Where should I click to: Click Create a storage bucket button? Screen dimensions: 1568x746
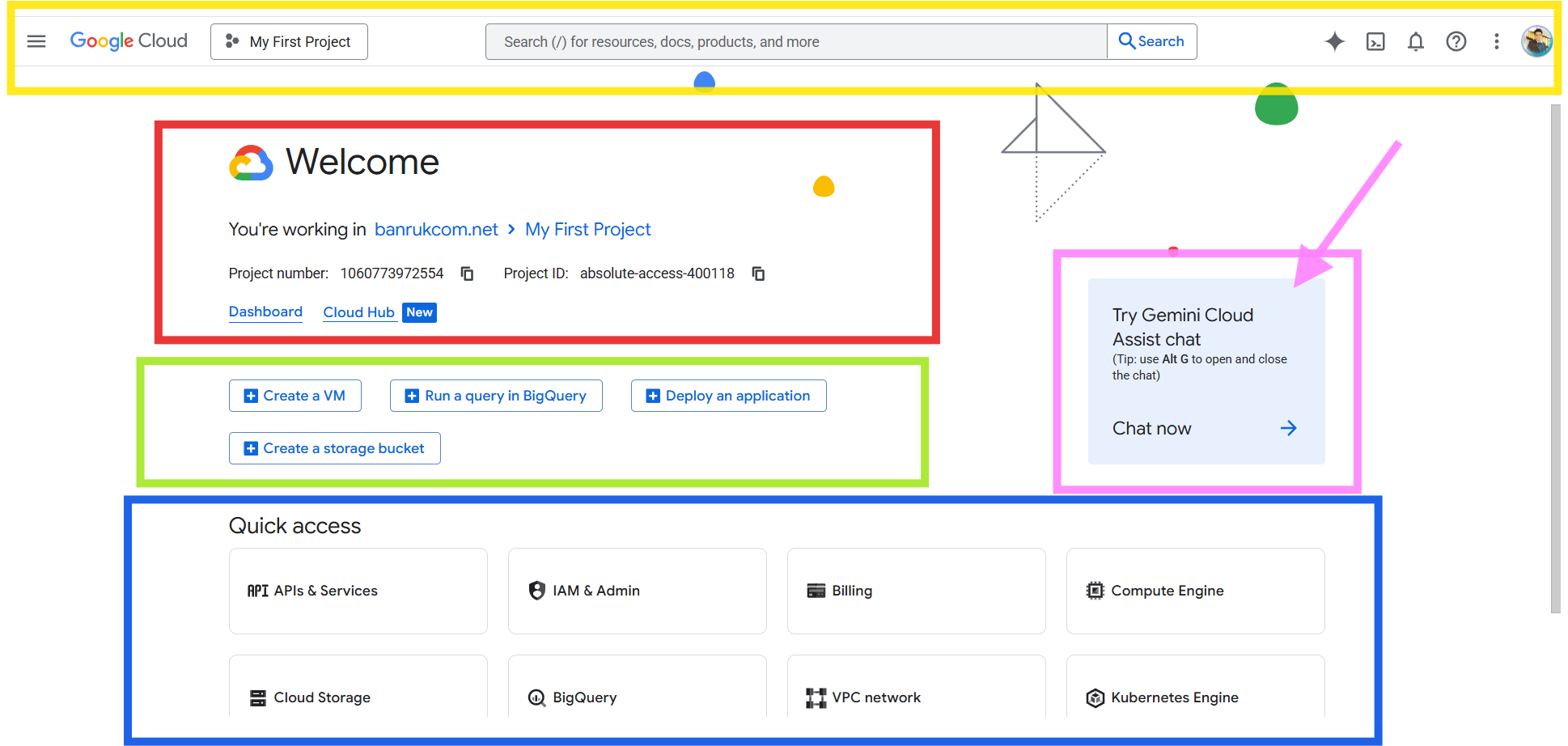click(x=335, y=448)
